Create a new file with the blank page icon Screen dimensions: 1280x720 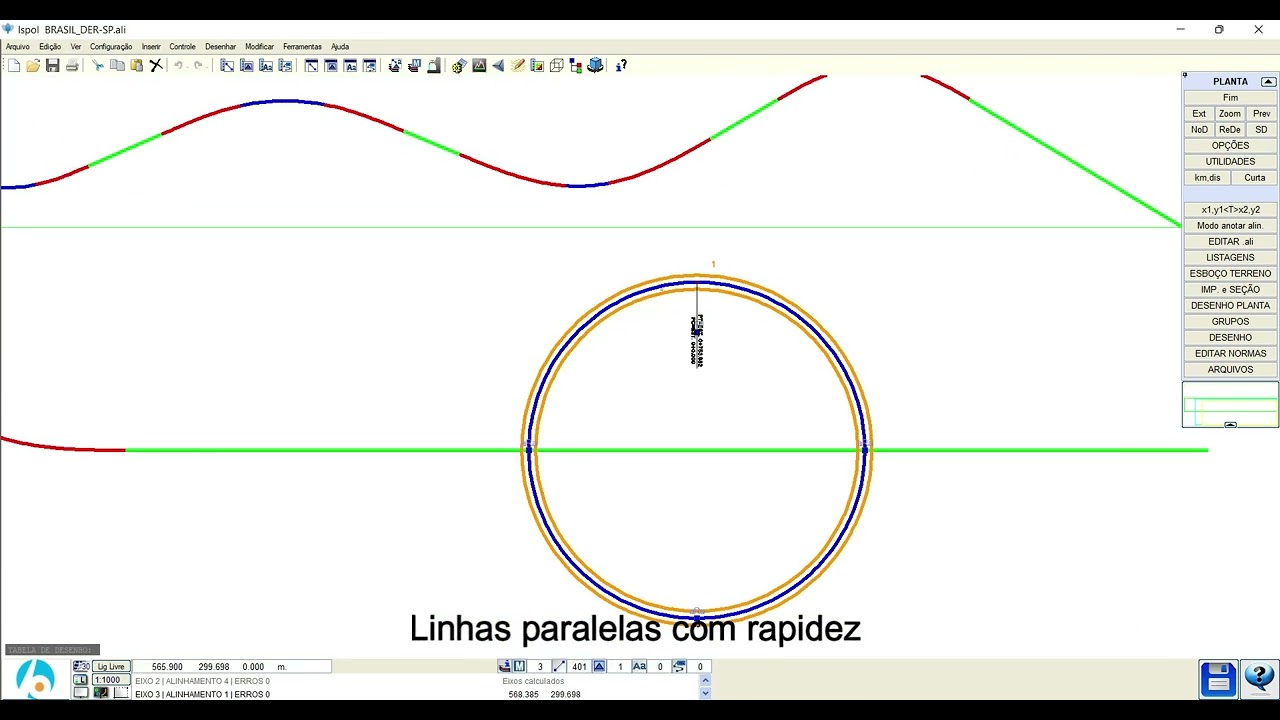[x=14, y=65]
